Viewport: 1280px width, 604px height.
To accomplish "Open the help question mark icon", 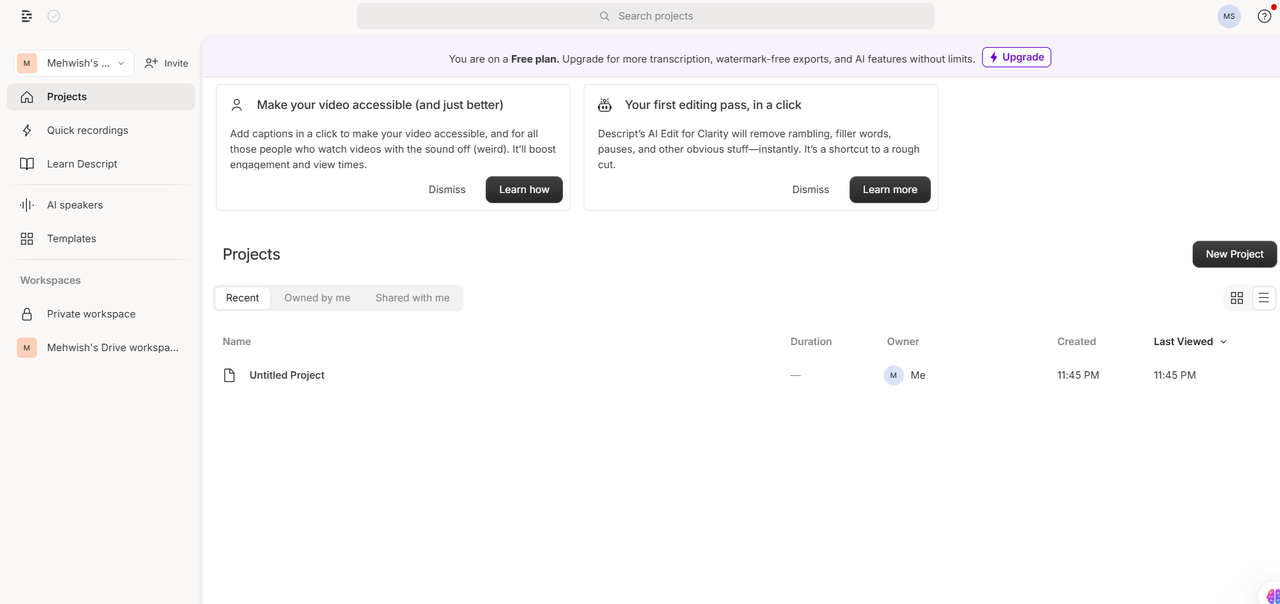I will (1264, 16).
